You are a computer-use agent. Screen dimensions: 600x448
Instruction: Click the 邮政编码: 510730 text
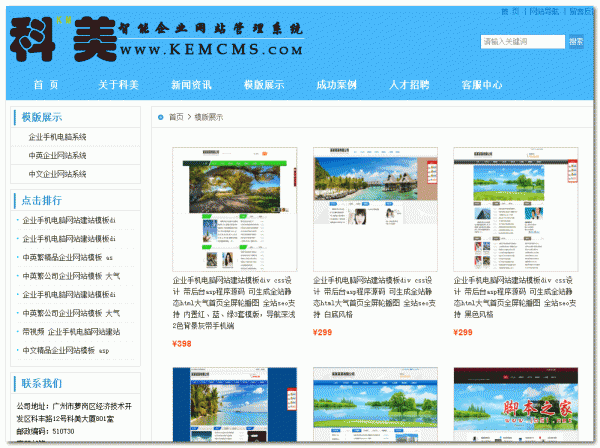[45, 431]
